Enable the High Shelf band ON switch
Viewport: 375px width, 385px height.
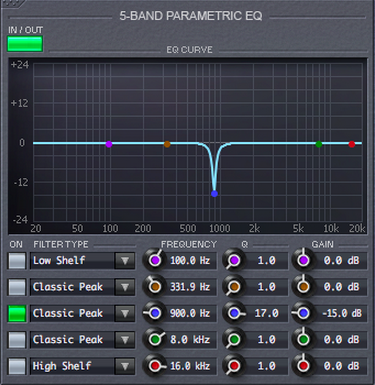pos(17,366)
